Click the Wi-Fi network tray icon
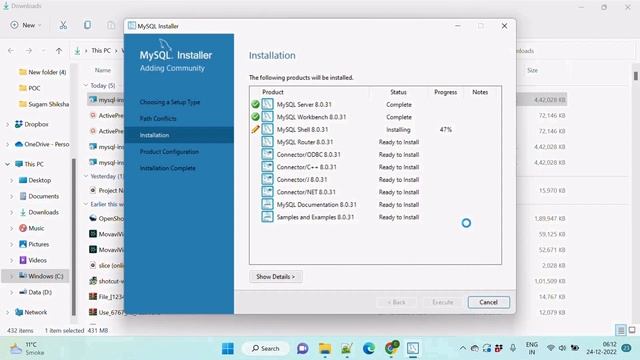Image resolution: width=640 pixels, height=360 pixels. [x=551, y=348]
